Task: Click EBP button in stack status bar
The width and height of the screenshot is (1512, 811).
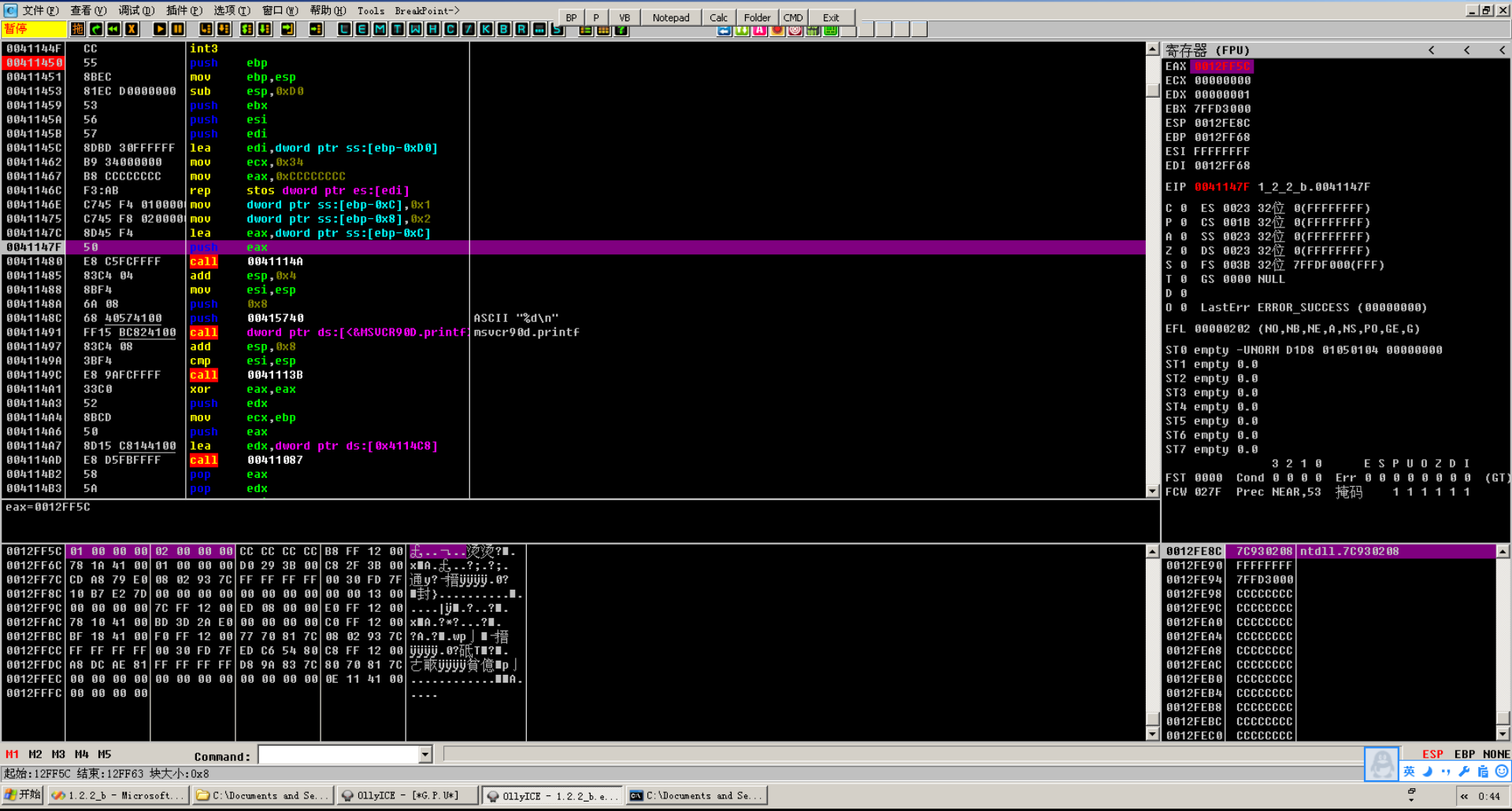Action: [x=1465, y=754]
